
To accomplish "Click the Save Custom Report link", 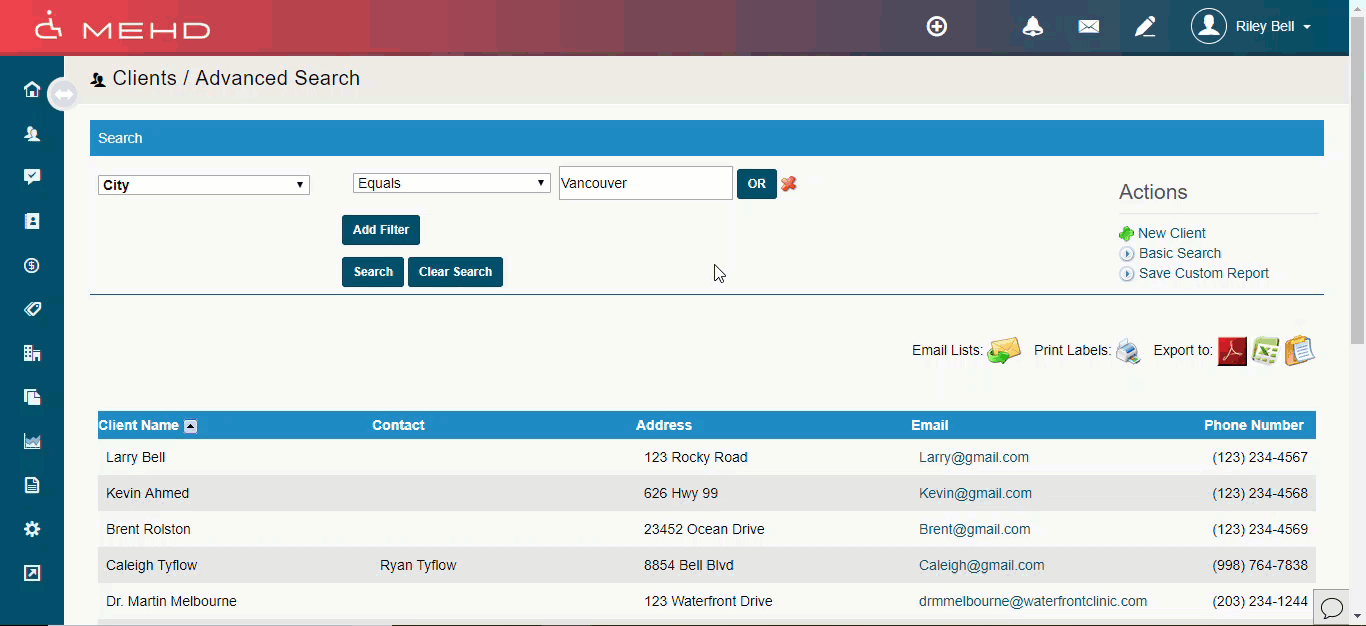I will tap(1204, 273).
